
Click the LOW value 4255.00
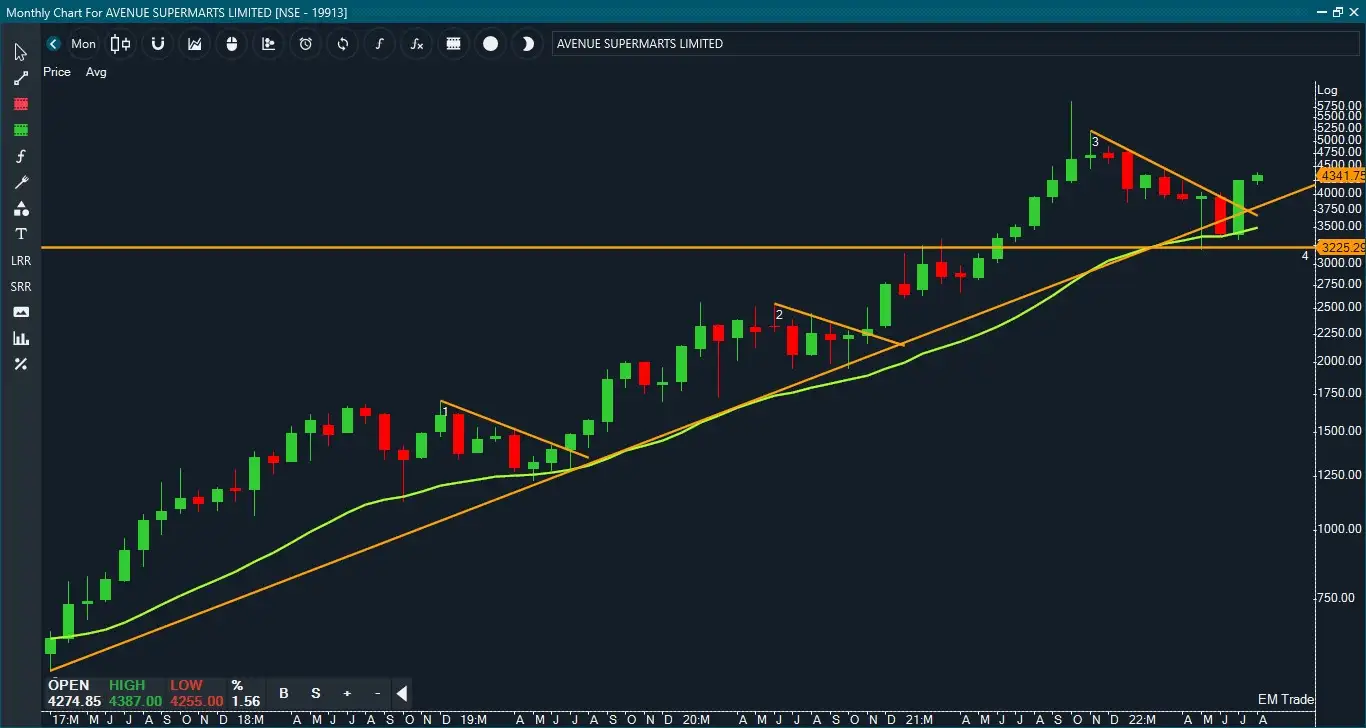pos(196,701)
